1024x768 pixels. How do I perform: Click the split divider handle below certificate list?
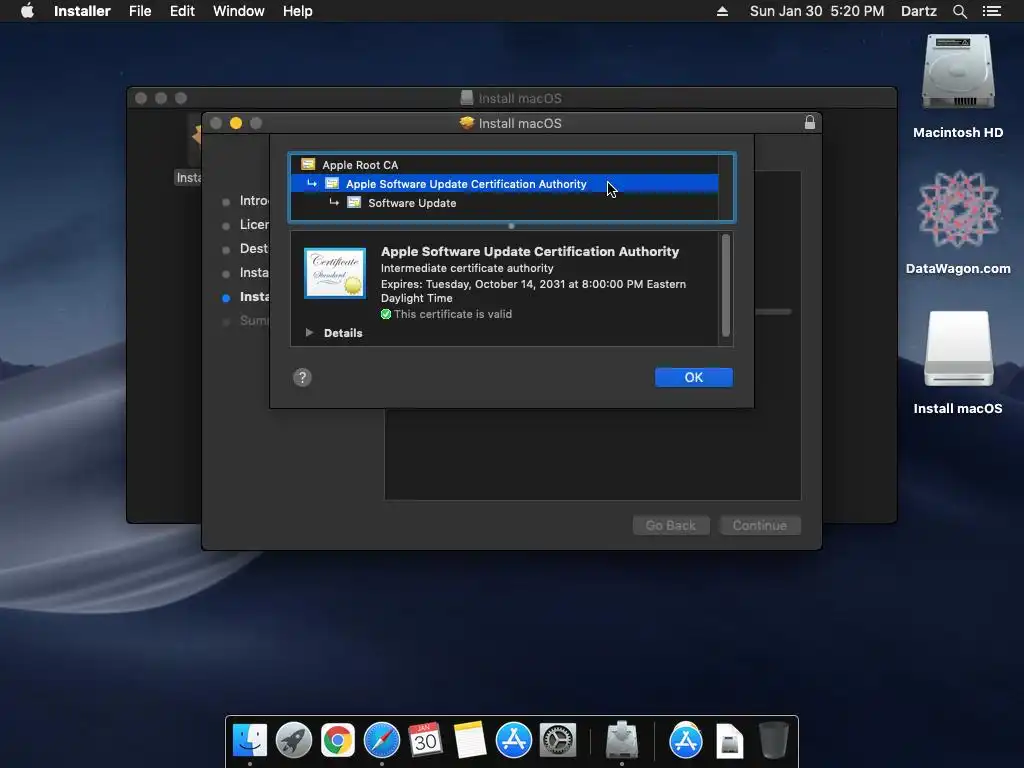point(511,226)
